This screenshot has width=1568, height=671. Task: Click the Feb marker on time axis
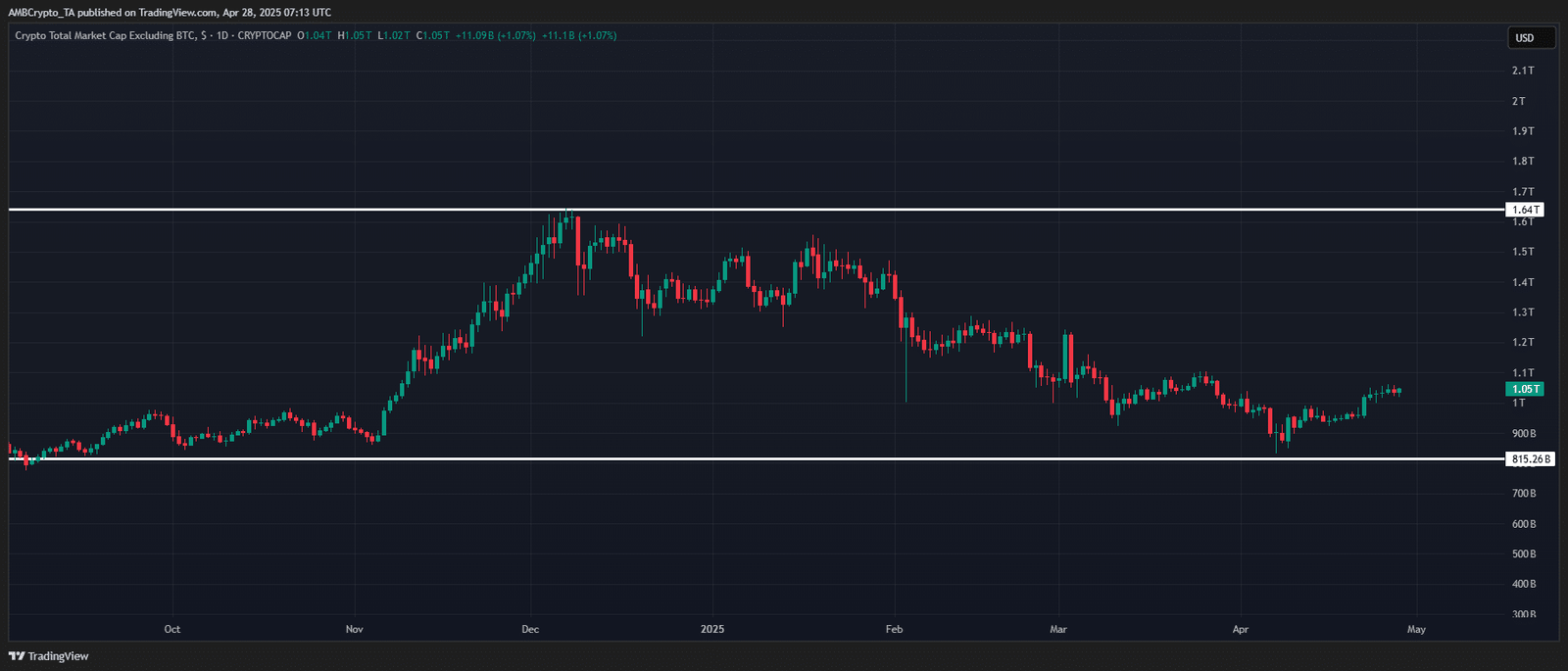tap(894, 629)
